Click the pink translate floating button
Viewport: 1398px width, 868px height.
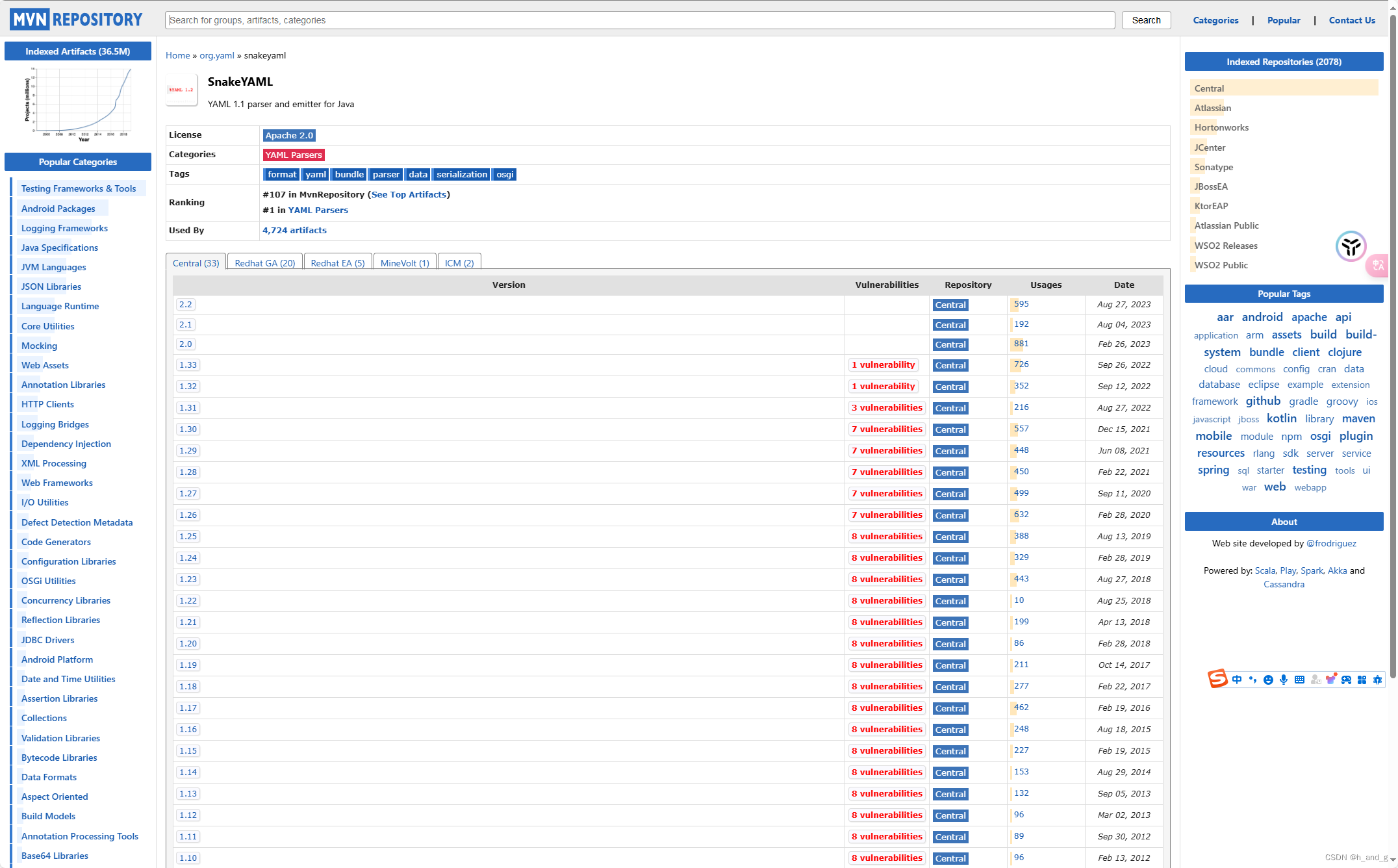click(x=1378, y=265)
